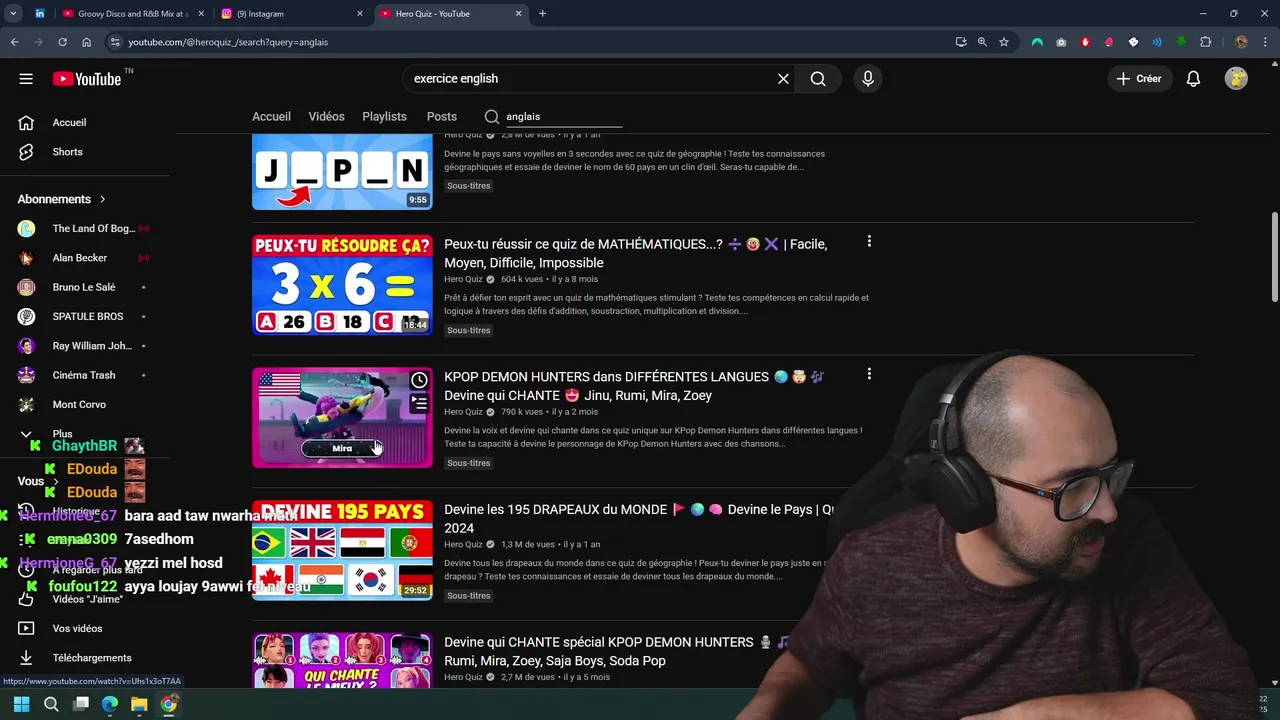Image resolution: width=1280 pixels, height=720 pixels.
Task: Open Accueil in the sidebar
Action: click(x=70, y=123)
